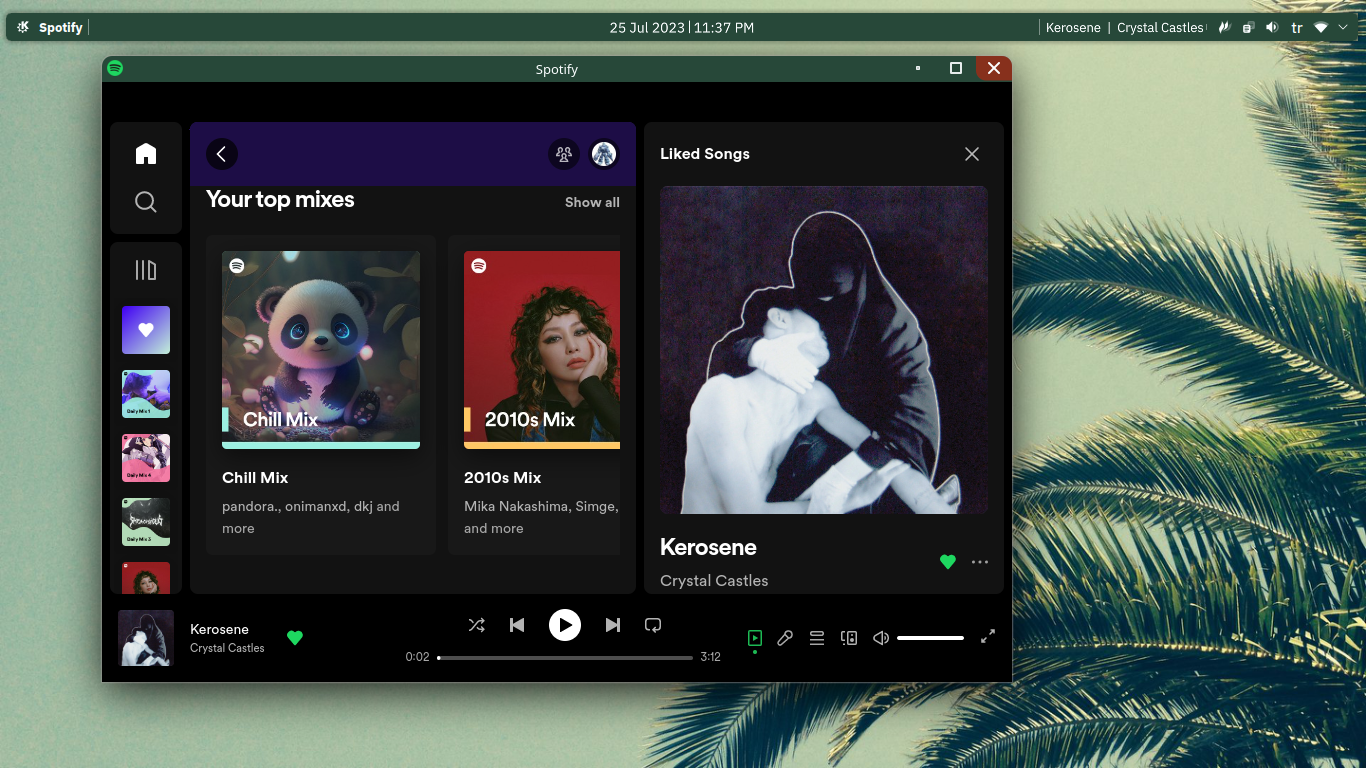The height and width of the screenshot is (768, 1366).
Task: Open the dark green Daily Mix sidebar playlist
Action: pyautogui.click(x=146, y=522)
